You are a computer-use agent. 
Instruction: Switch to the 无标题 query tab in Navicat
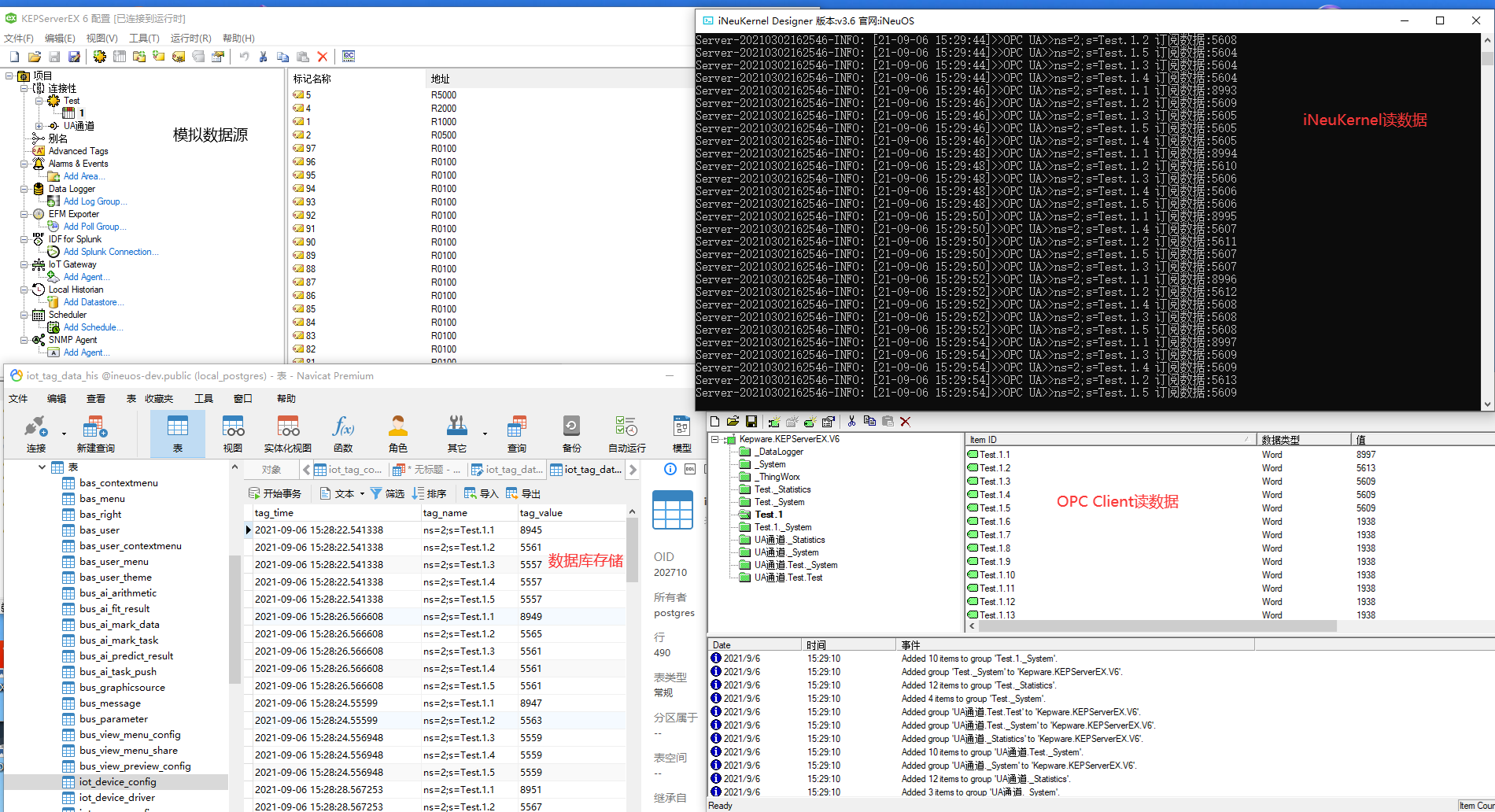point(428,470)
